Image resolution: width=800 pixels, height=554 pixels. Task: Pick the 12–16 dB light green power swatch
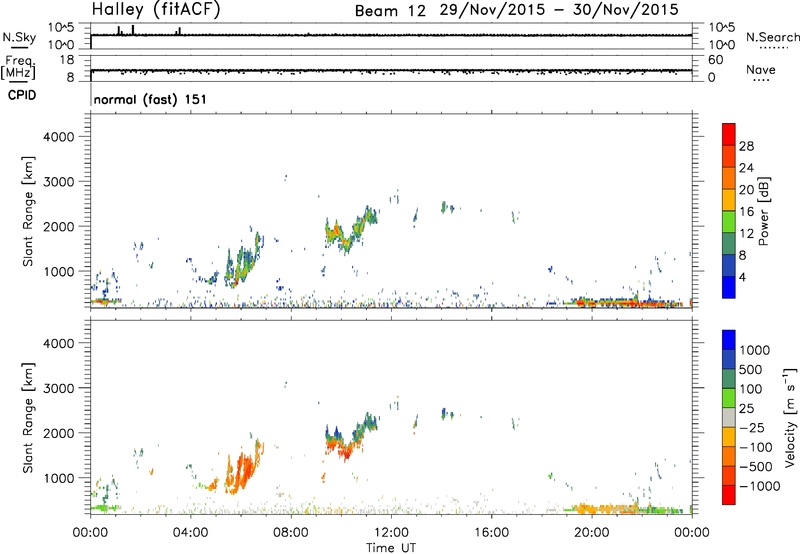729,222
